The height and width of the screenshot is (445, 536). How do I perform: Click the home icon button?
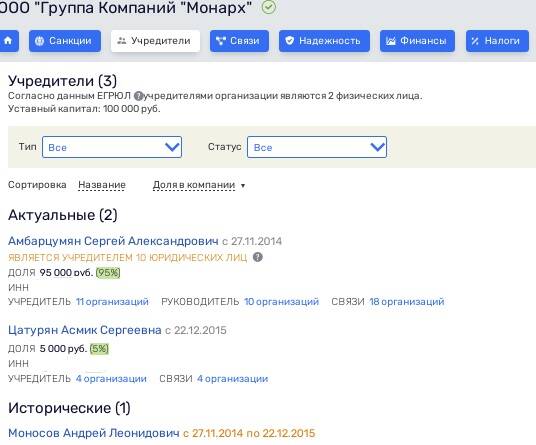tap(8, 41)
